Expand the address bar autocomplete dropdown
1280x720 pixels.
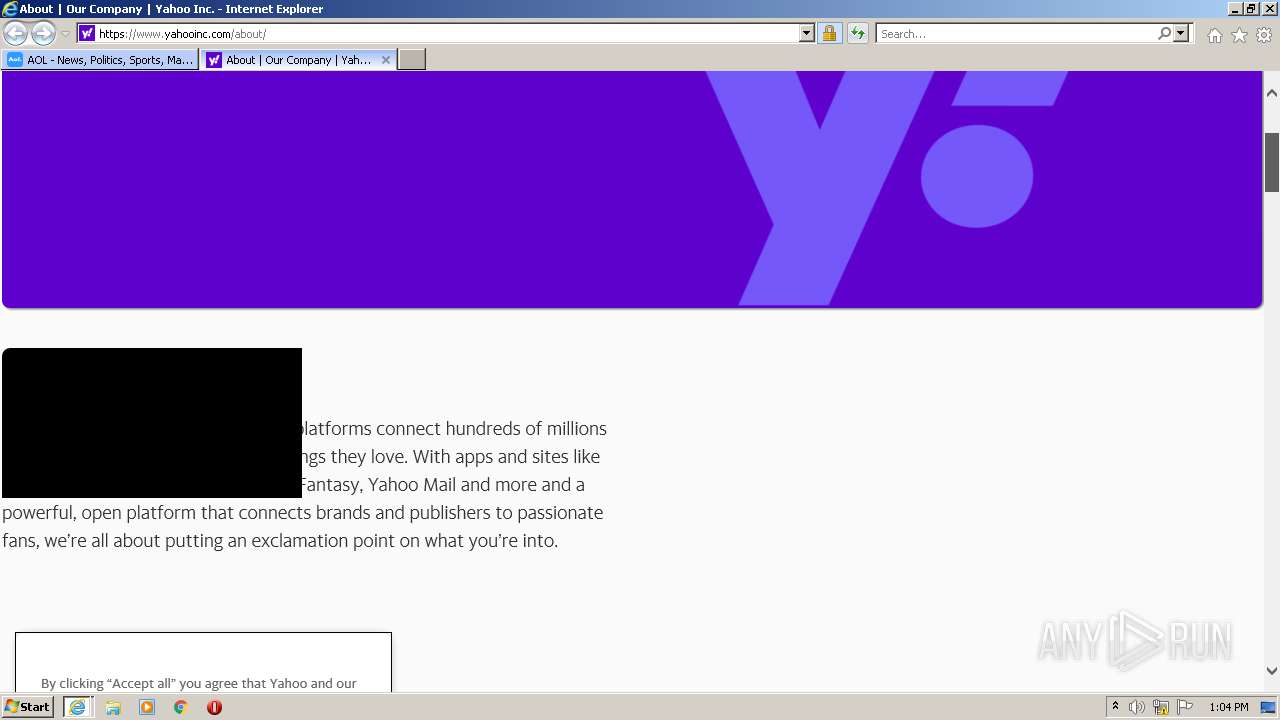[x=807, y=33]
